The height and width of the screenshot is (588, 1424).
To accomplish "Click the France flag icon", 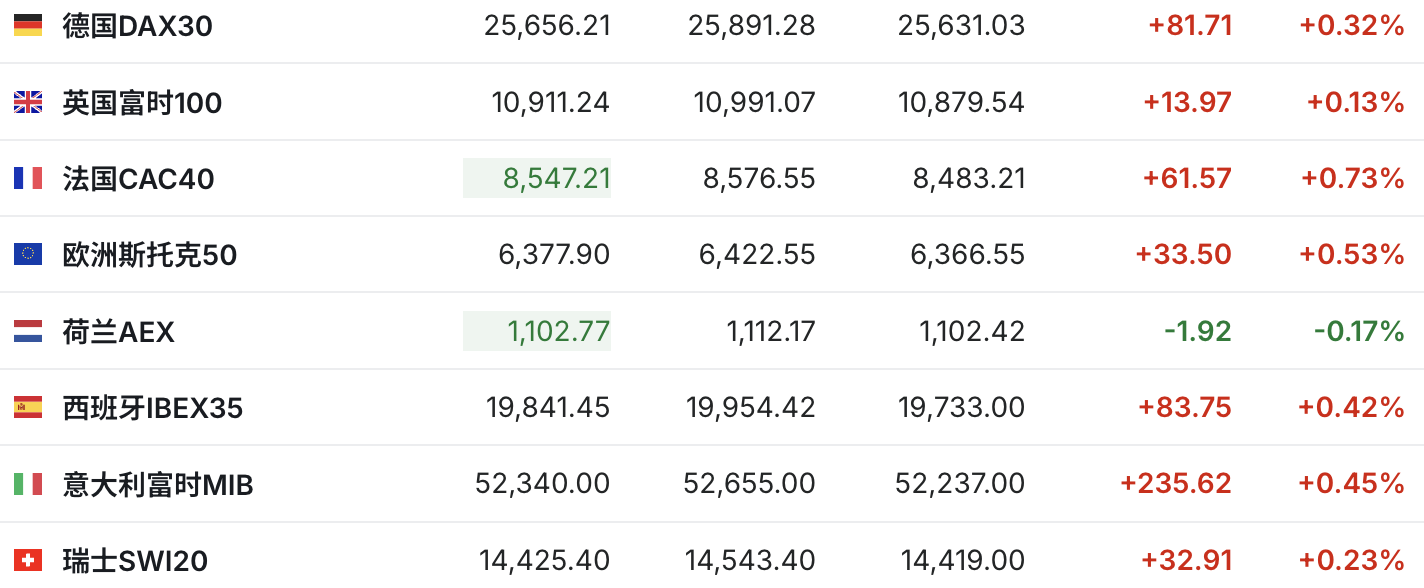I will (x=28, y=178).
